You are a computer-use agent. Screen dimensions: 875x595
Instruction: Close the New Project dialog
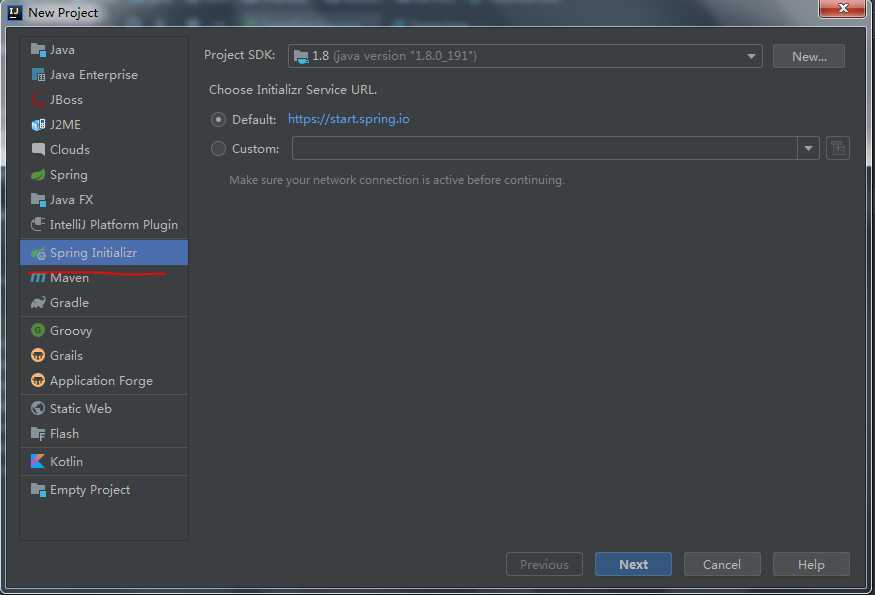(843, 8)
